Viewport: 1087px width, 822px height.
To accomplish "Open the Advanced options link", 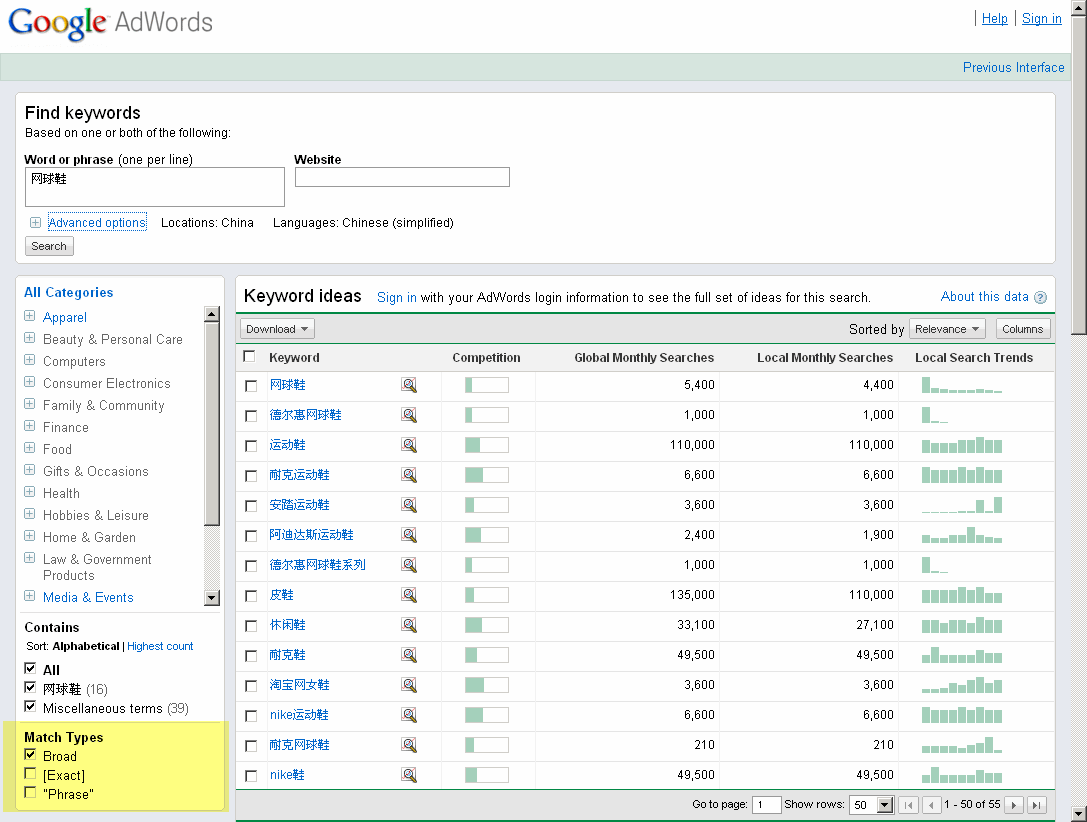I will click(97, 222).
